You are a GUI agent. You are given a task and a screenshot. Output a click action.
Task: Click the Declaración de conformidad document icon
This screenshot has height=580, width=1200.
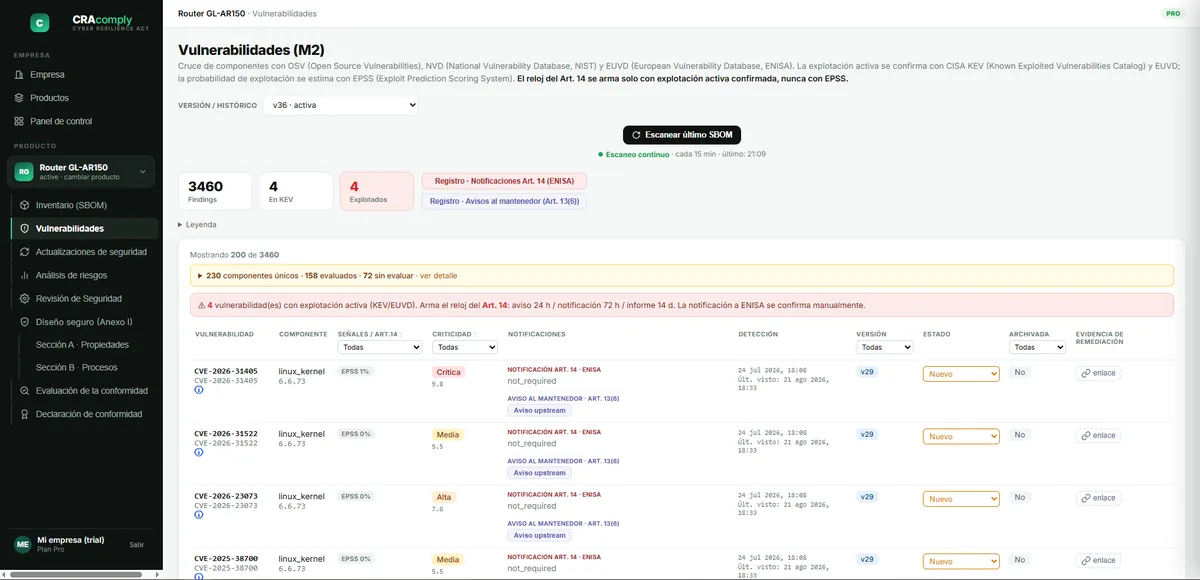tap(25, 414)
